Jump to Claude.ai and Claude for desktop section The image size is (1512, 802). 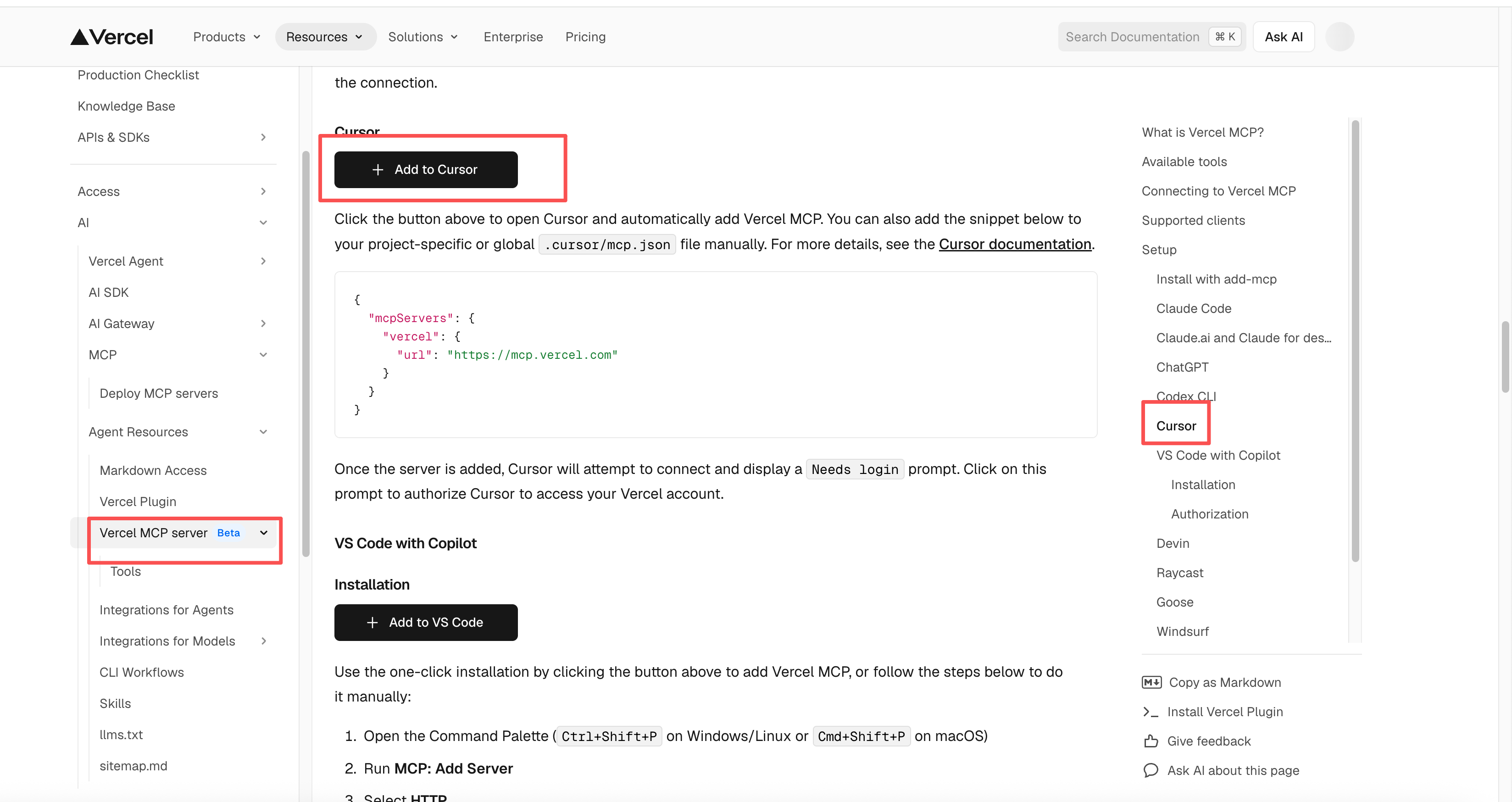point(1244,338)
